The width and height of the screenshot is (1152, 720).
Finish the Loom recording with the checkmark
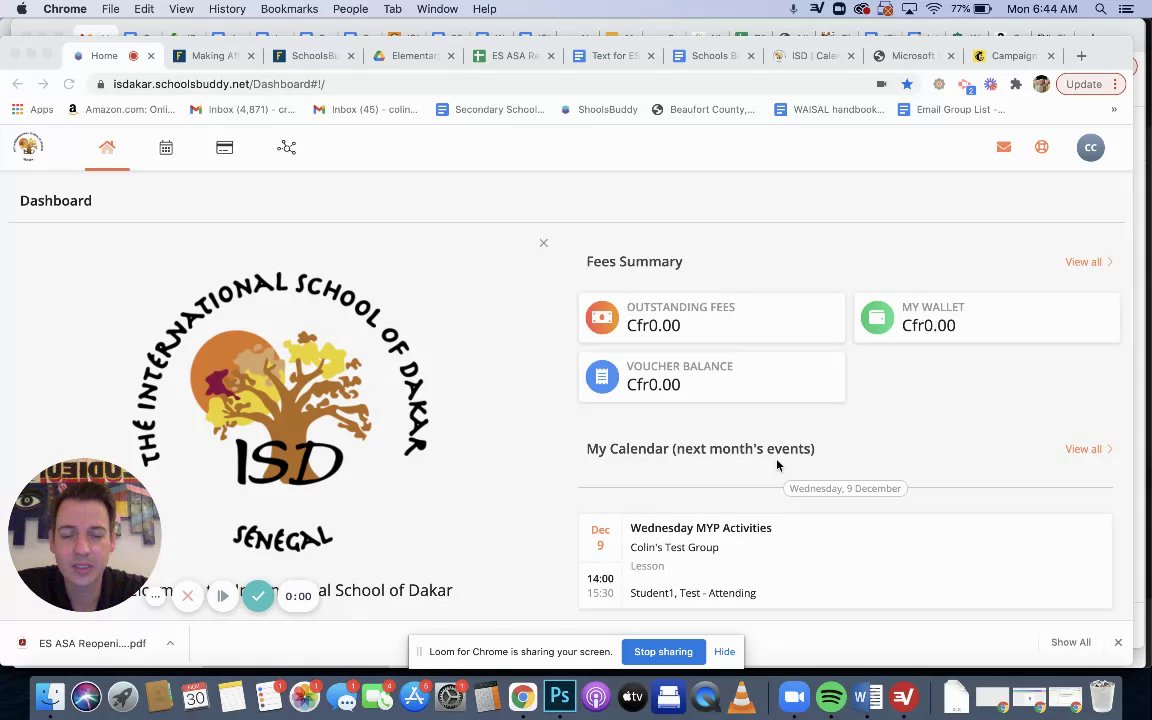click(258, 596)
